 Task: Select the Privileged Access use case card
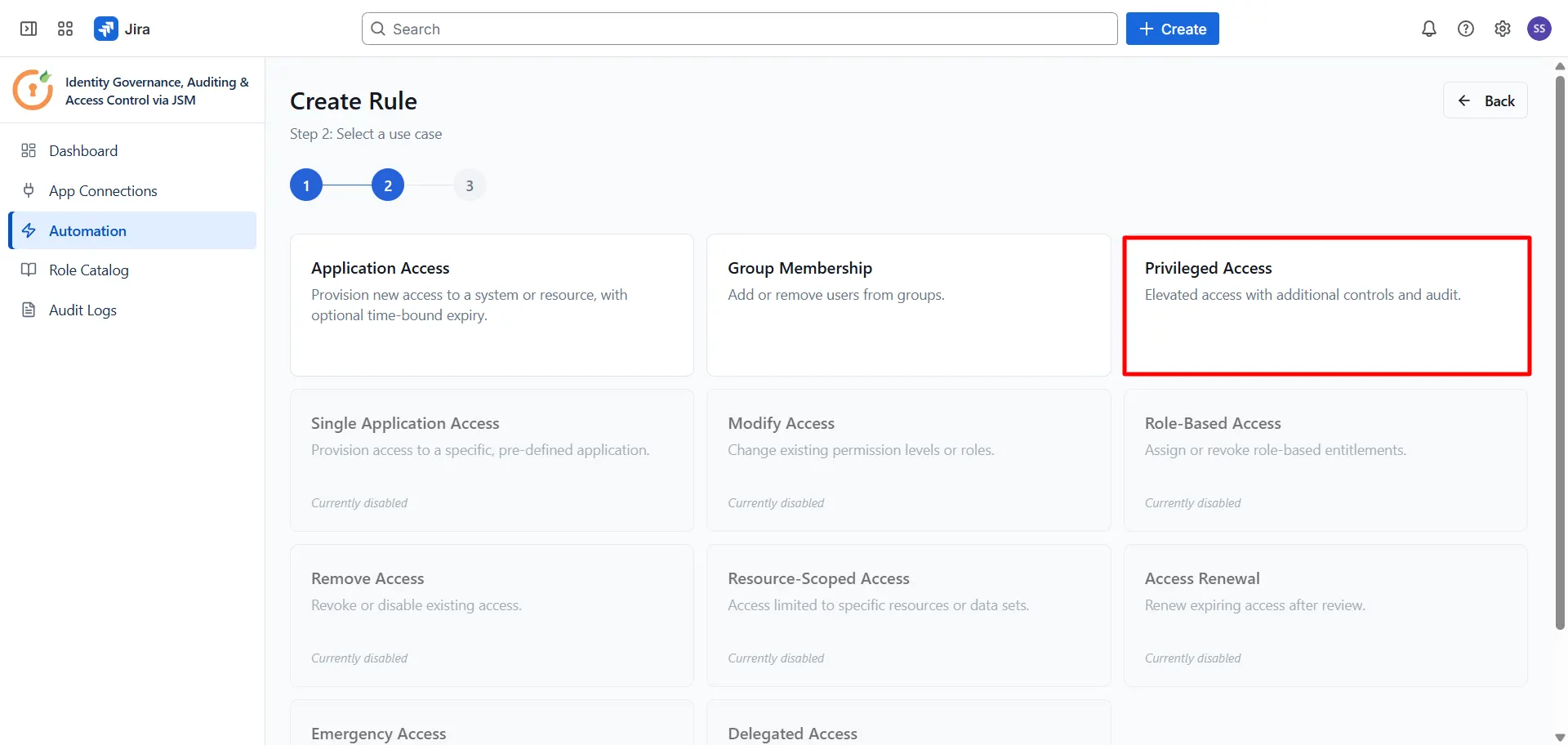[x=1326, y=305]
